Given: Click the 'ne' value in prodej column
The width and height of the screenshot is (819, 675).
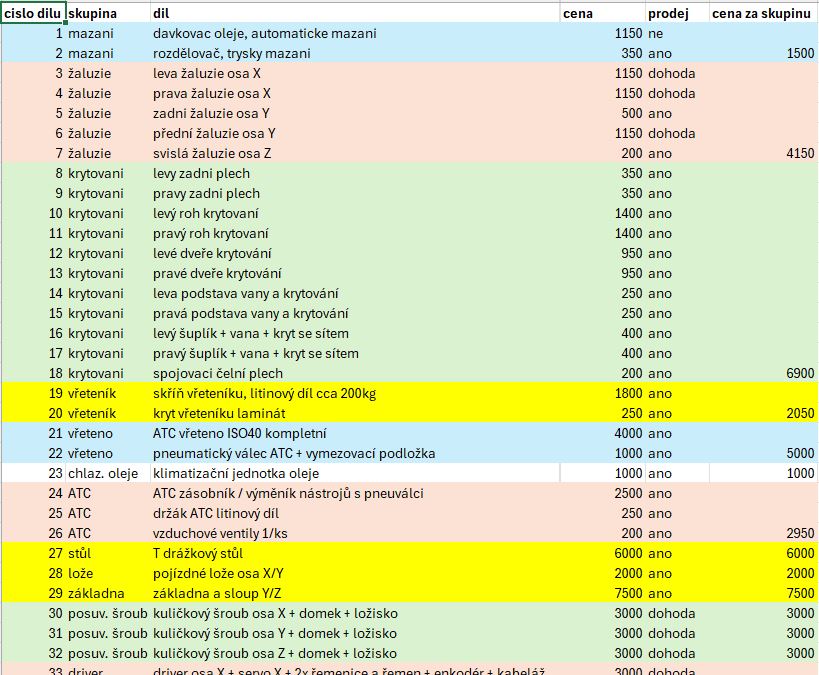Looking at the screenshot, I should click(x=656, y=33).
